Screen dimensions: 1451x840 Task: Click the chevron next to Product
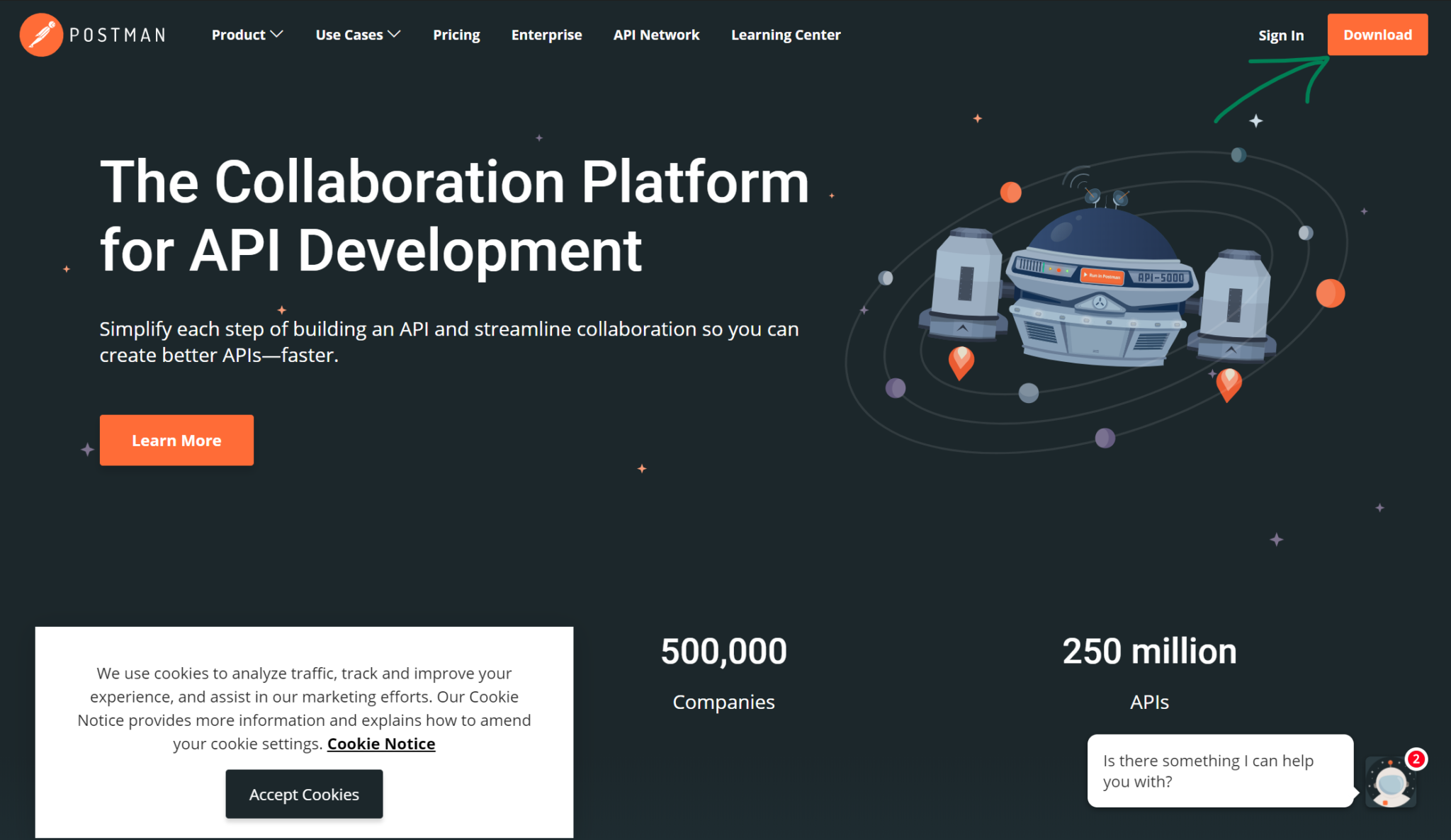(277, 34)
